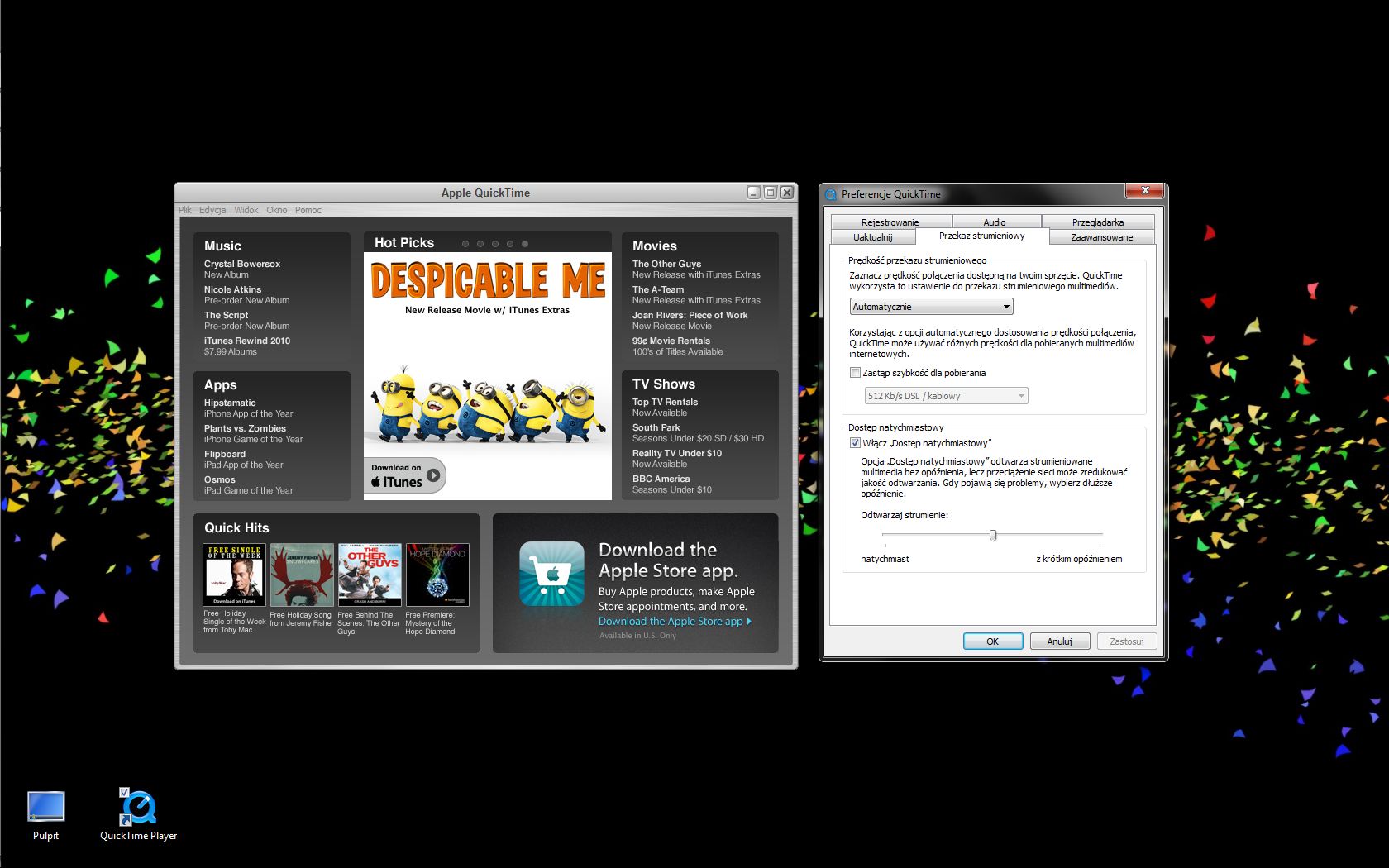Click the Odtwarzaj strumienie slider handle
The width and height of the screenshot is (1389, 868).
[x=993, y=536]
